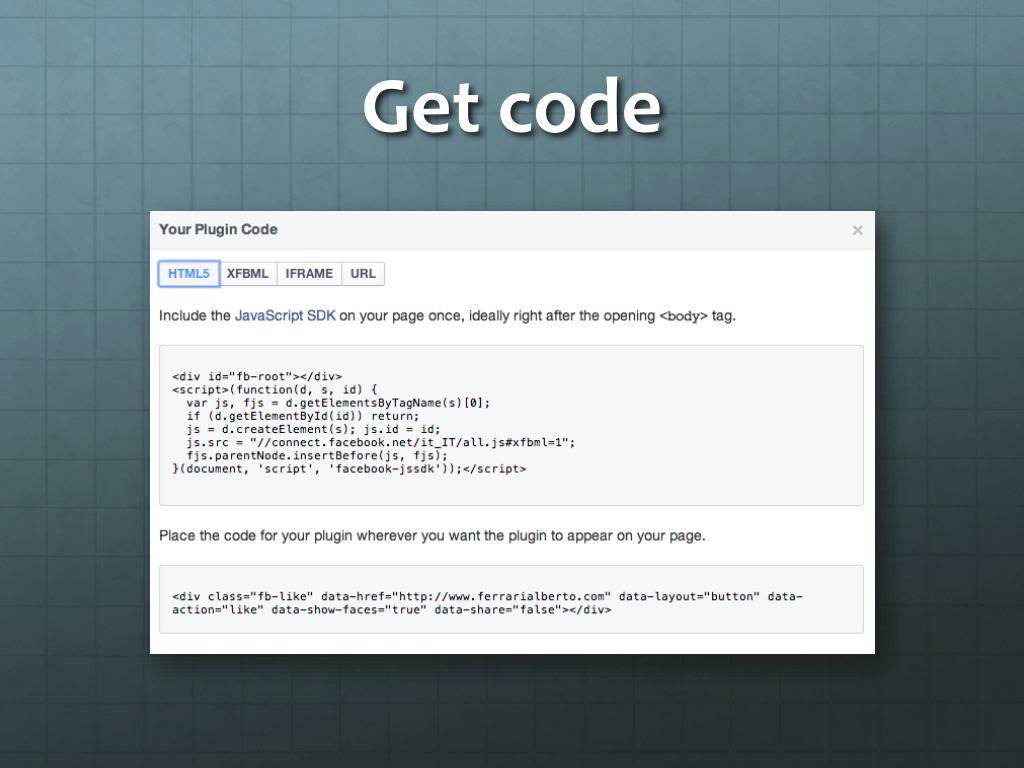
Task: Click the 'Get code' slide heading
Action: coord(512,106)
